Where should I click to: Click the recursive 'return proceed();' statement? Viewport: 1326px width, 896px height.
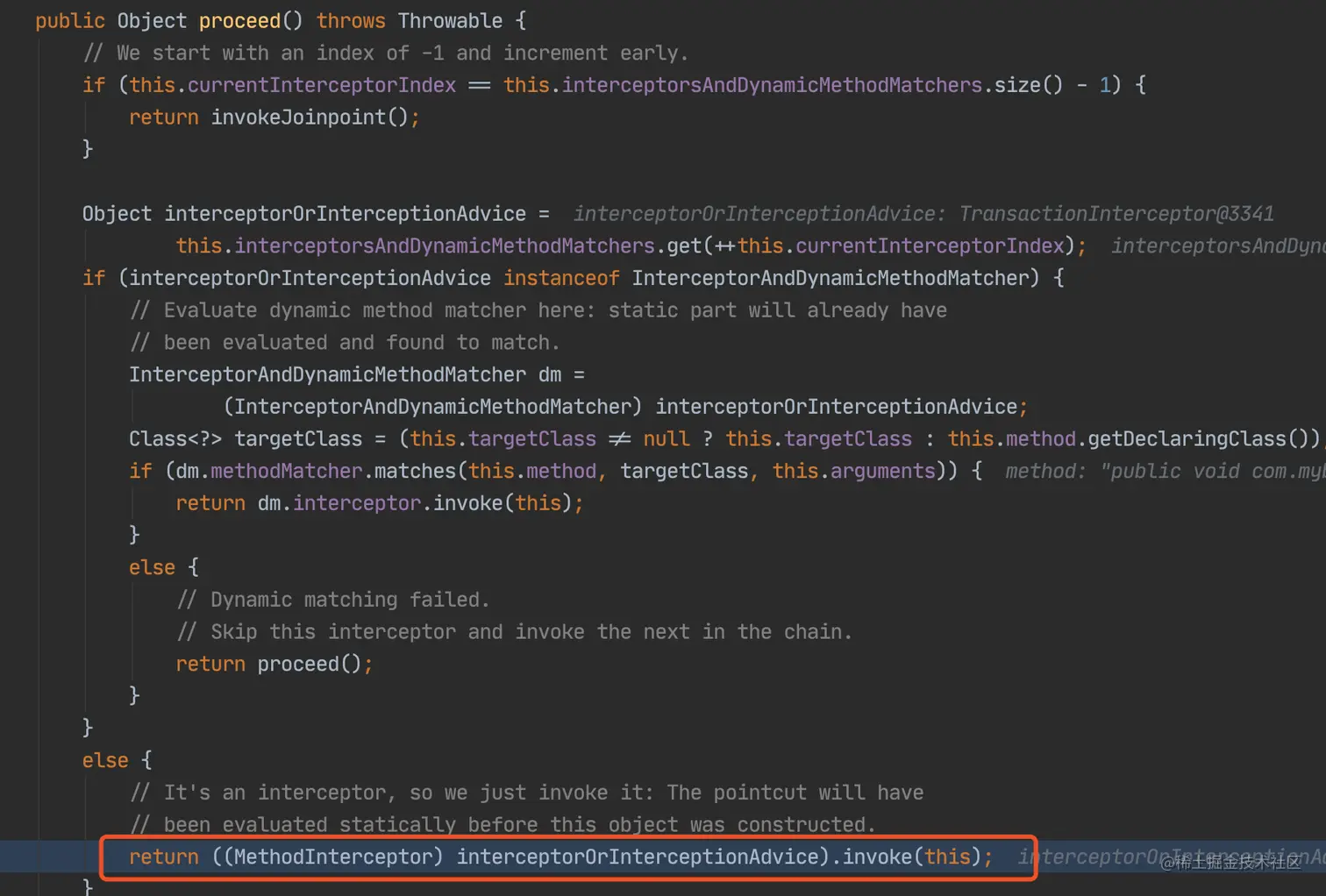(x=274, y=665)
